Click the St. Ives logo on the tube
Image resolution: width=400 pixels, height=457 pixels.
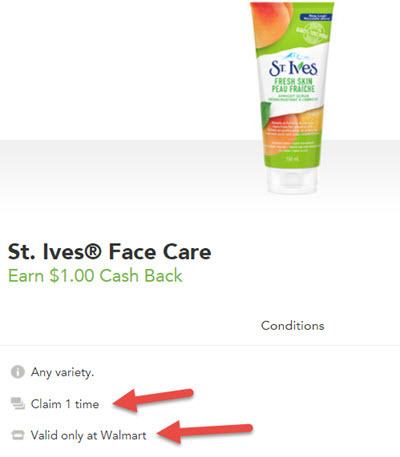293,68
